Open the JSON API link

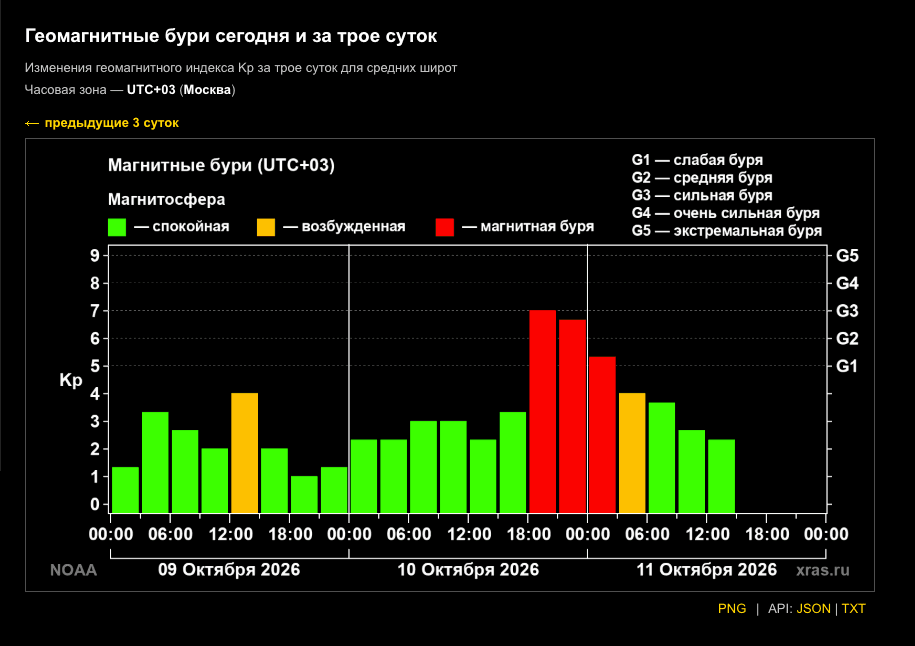pos(813,609)
